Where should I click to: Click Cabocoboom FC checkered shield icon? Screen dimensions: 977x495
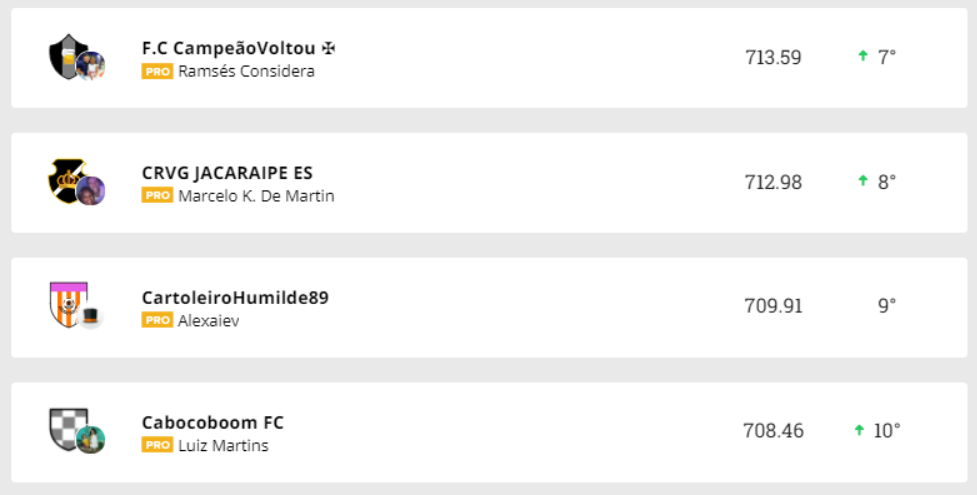pyautogui.click(x=68, y=429)
